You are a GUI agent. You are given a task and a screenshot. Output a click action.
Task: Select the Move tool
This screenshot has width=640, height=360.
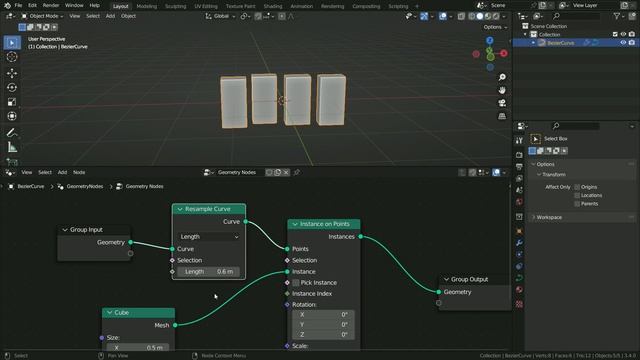[12, 73]
